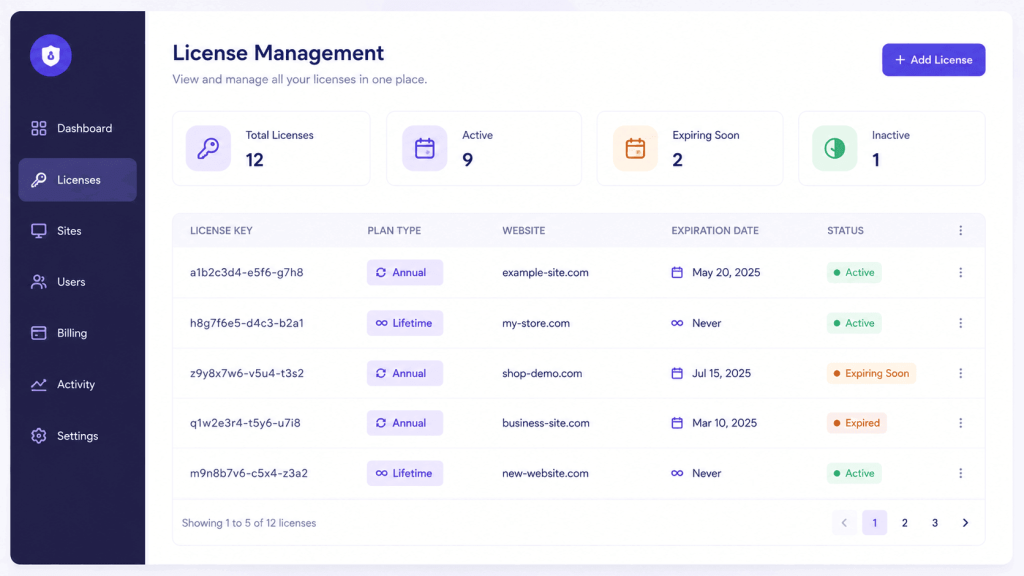The width and height of the screenshot is (1024, 576).
Task: Open the table header options menu
Action: 961,231
